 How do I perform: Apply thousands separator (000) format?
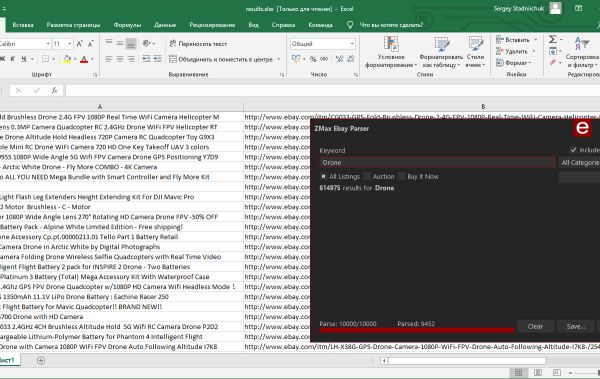[324, 59]
